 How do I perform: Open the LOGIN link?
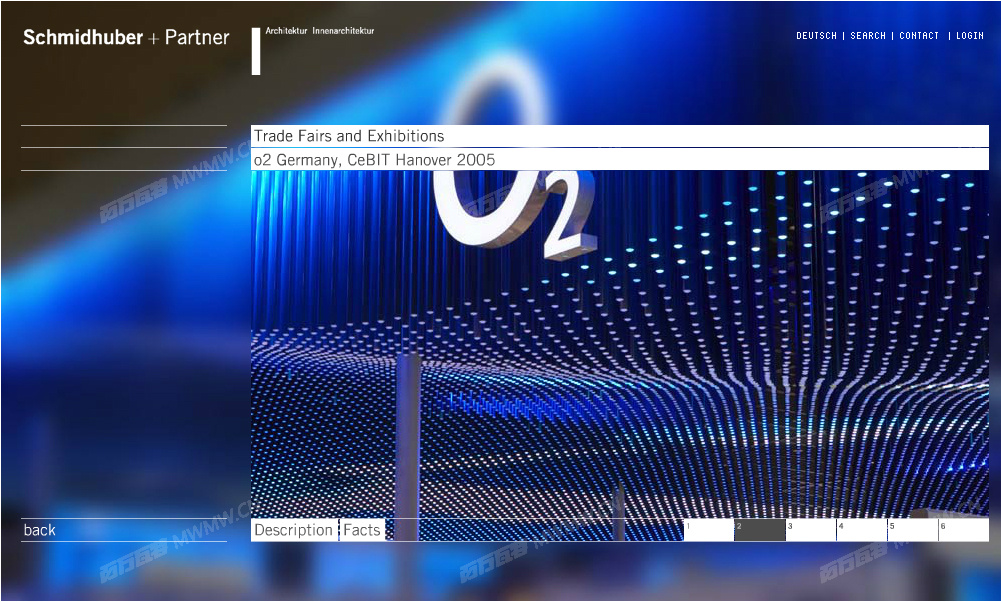tap(969, 36)
